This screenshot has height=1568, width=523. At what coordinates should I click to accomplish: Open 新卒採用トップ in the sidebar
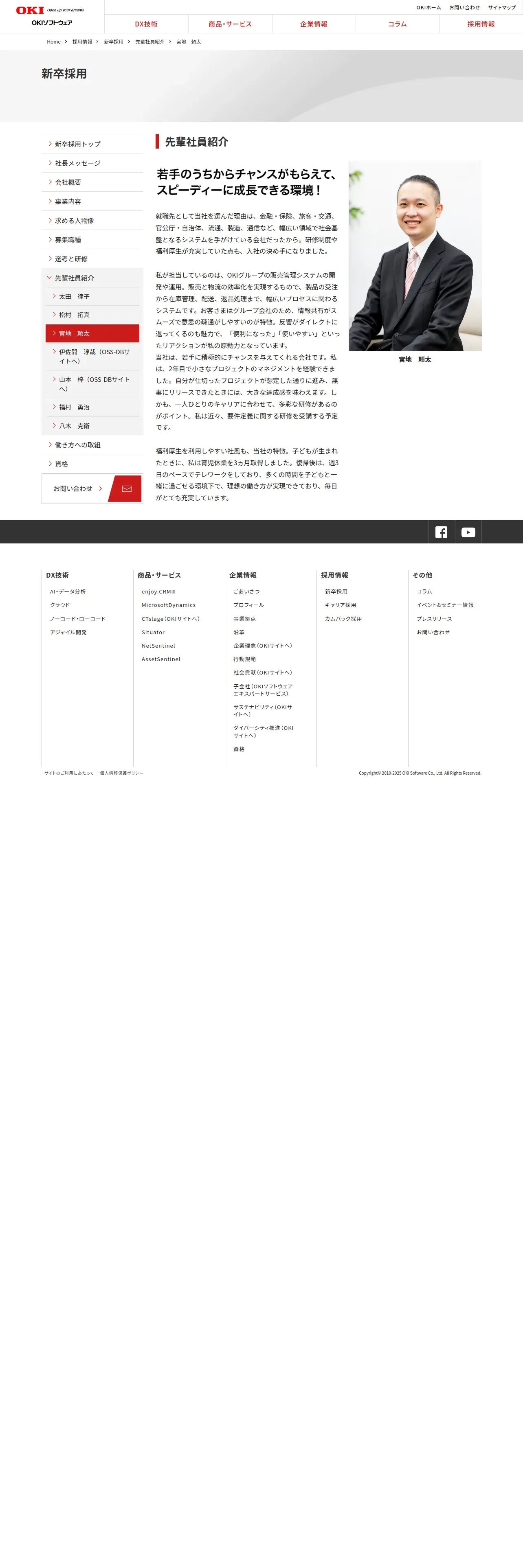click(x=92, y=144)
